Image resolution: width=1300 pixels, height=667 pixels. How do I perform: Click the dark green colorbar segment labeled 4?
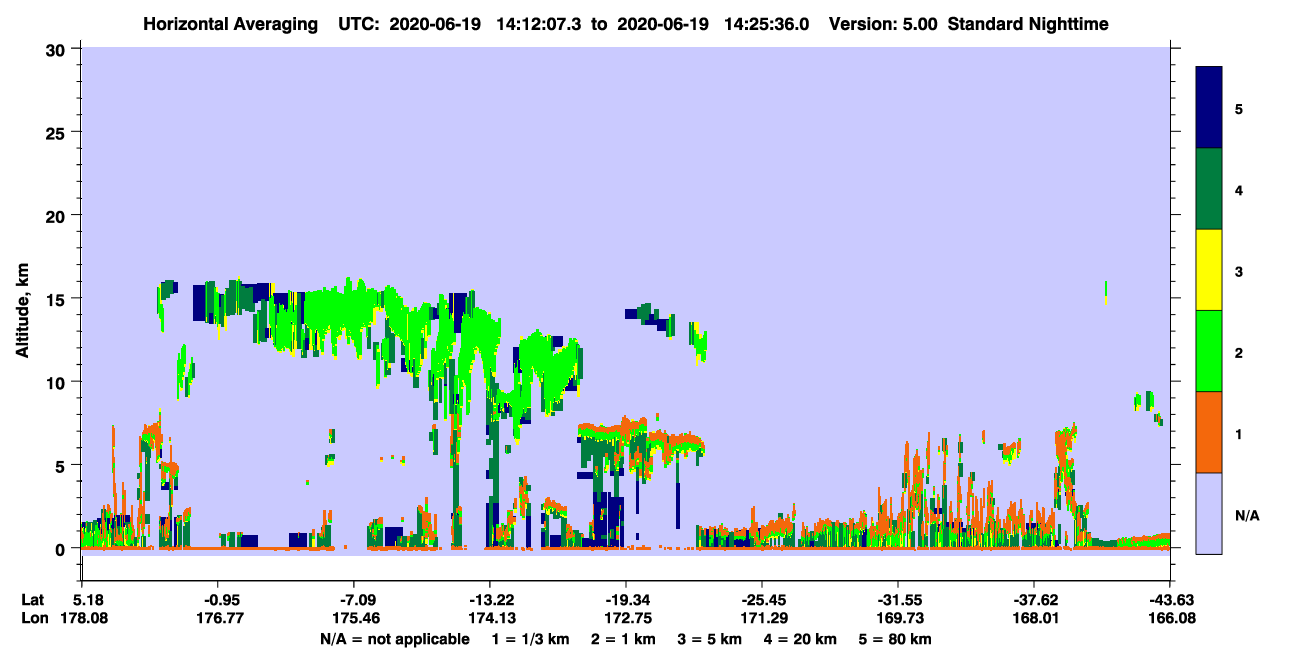1209,189
